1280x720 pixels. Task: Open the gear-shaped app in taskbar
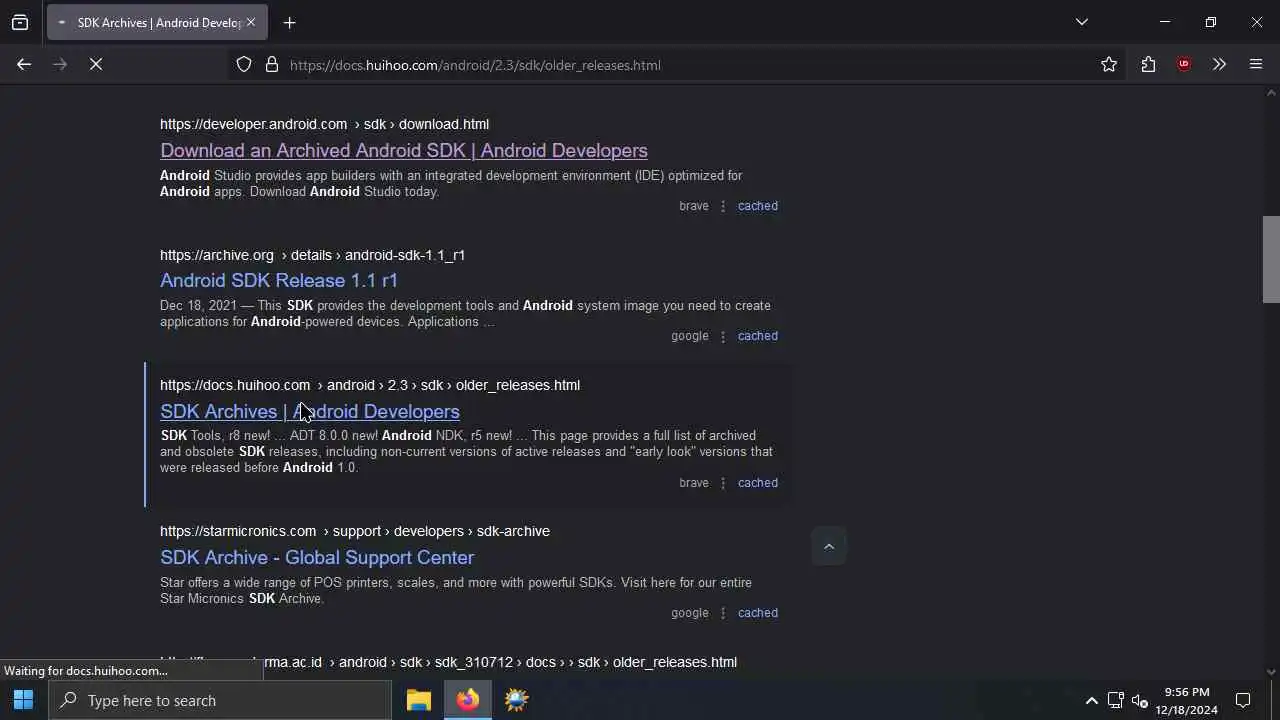516,700
